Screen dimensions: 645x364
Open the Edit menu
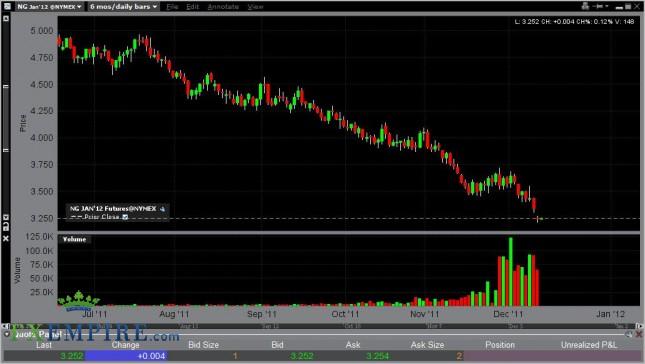pyautogui.click(x=192, y=7)
